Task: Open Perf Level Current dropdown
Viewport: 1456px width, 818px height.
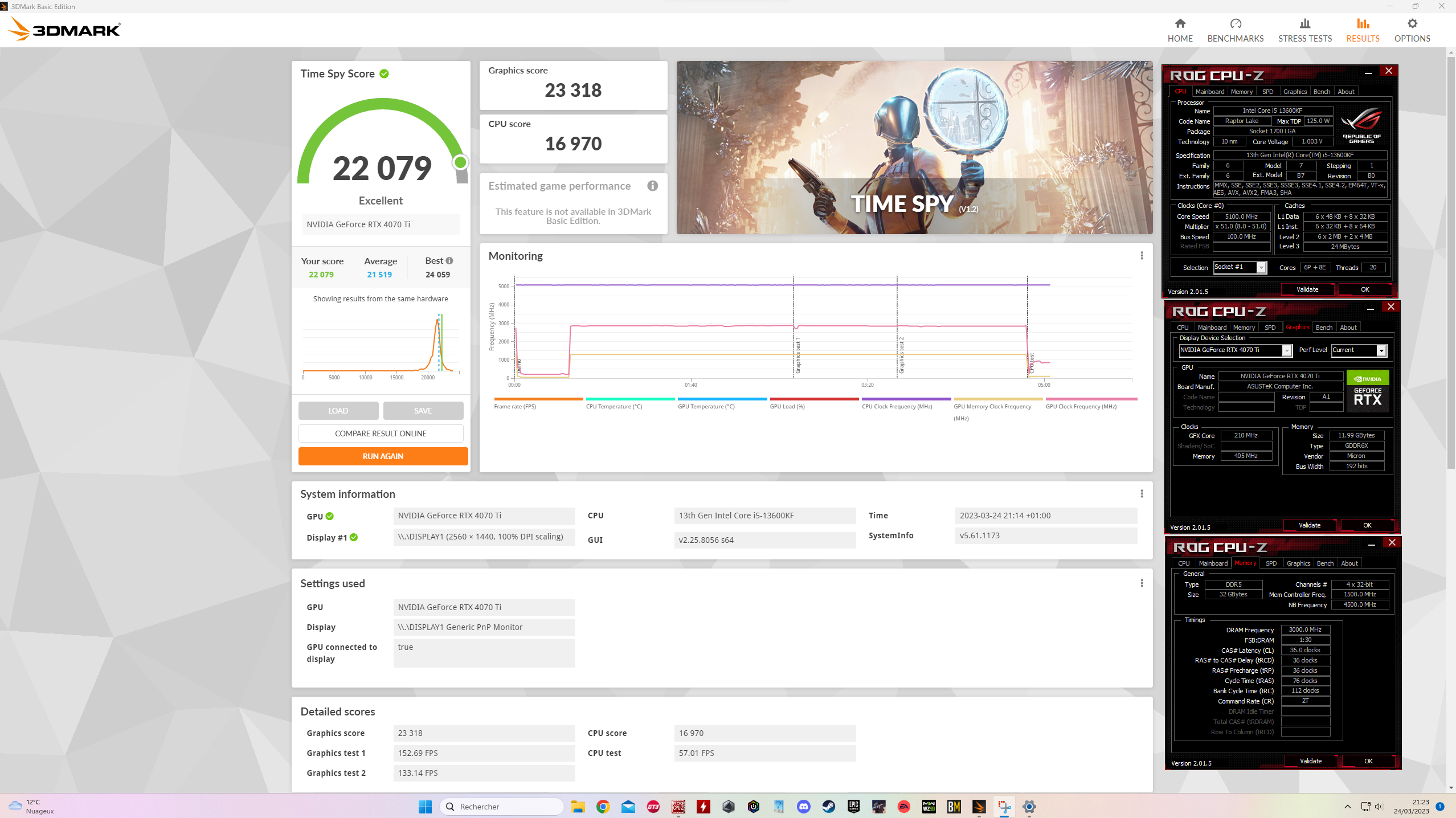Action: 1359,350
